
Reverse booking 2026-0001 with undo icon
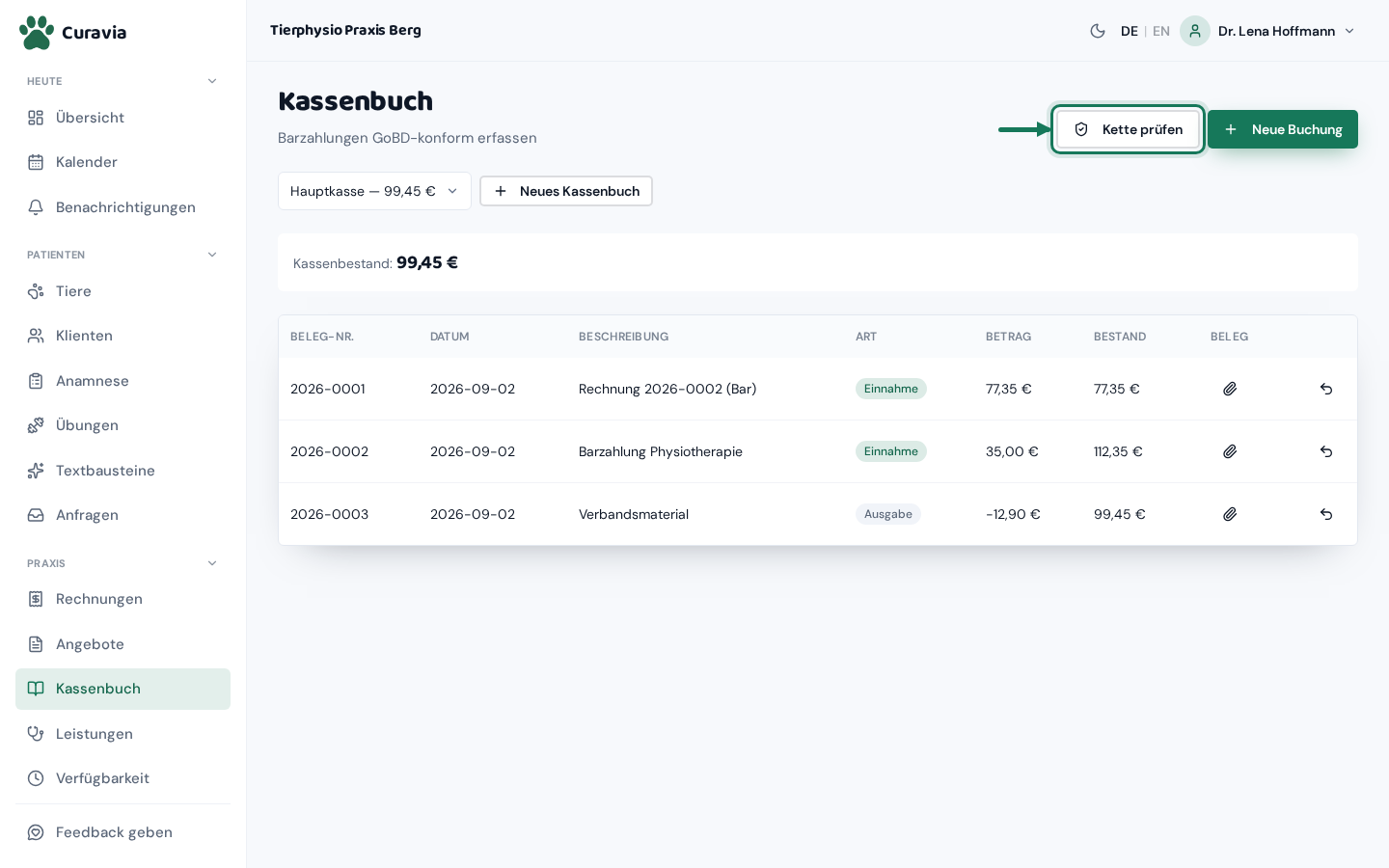point(1326,389)
